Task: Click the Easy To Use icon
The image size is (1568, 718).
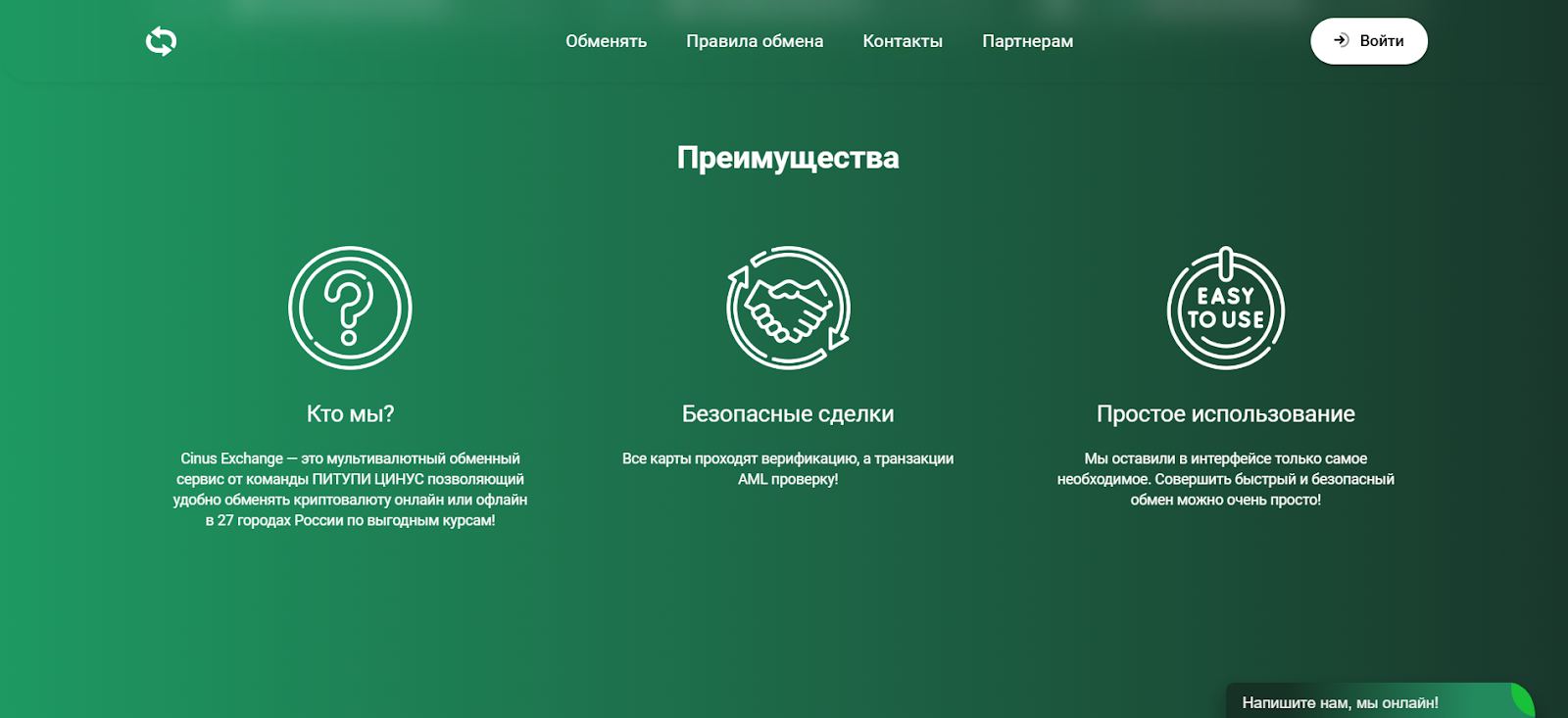Action: [x=1225, y=308]
